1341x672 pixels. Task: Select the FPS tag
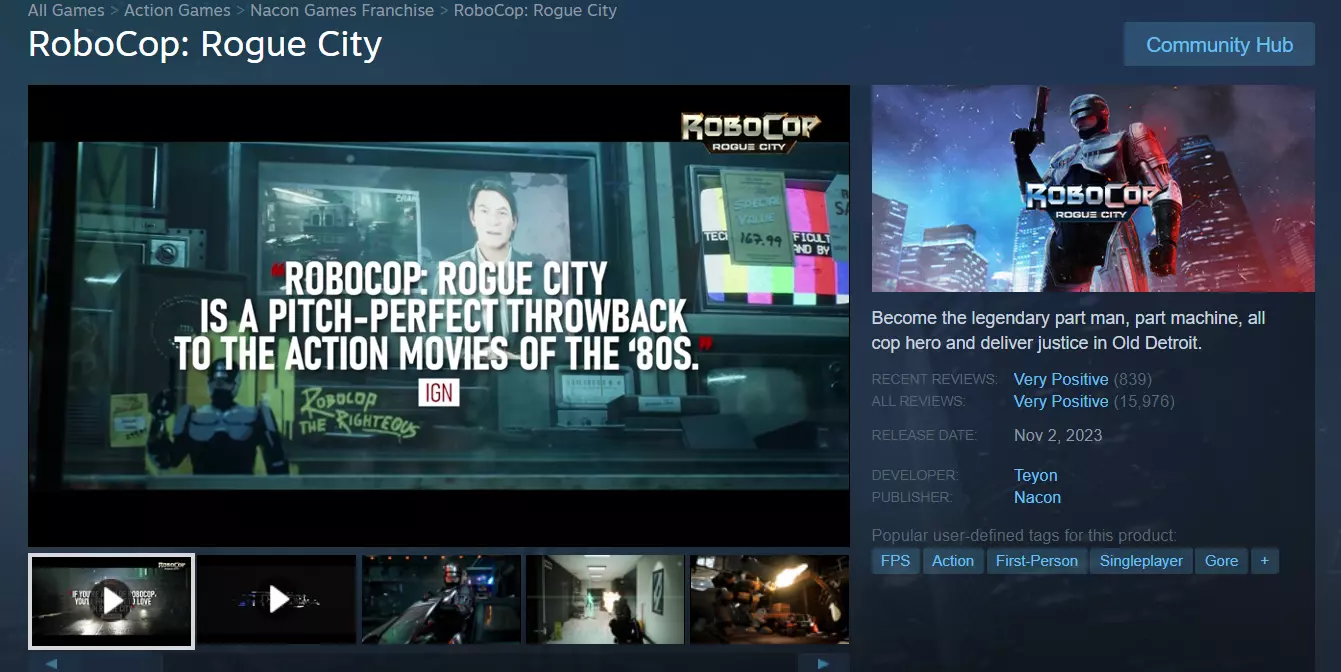(895, 561)
